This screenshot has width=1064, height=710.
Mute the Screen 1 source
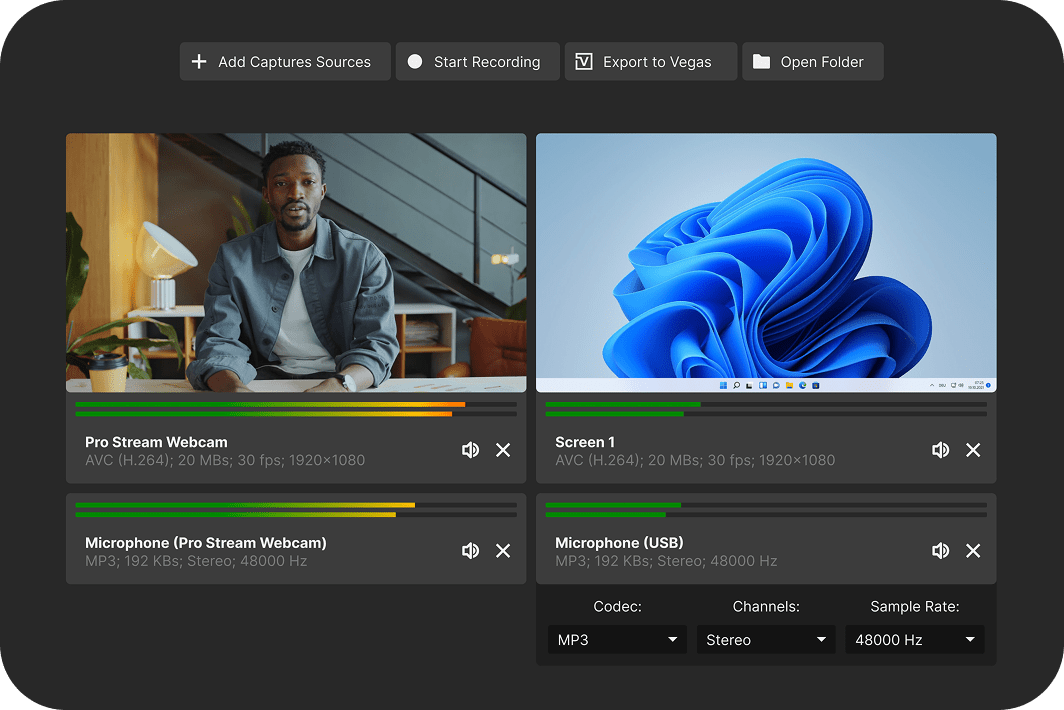coord(940,450)
